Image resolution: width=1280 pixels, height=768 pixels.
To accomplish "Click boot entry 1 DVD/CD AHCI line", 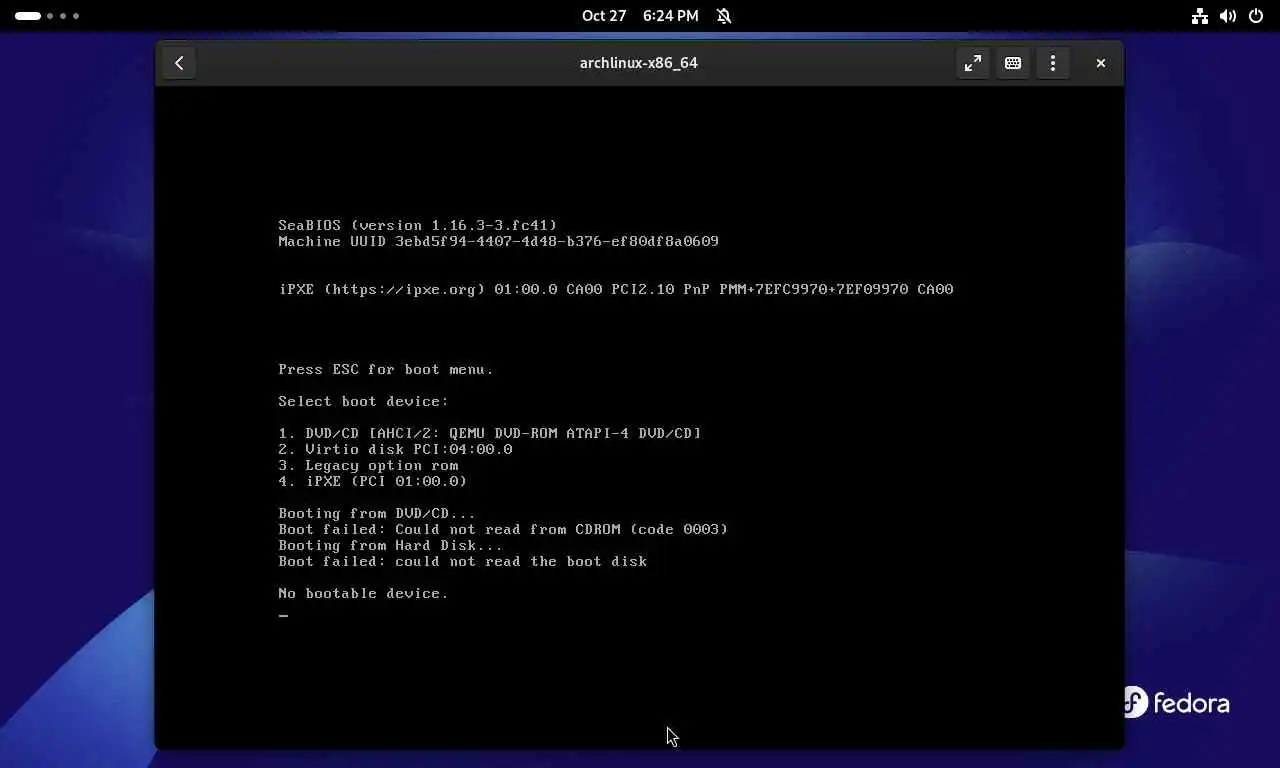I will 490,433.
